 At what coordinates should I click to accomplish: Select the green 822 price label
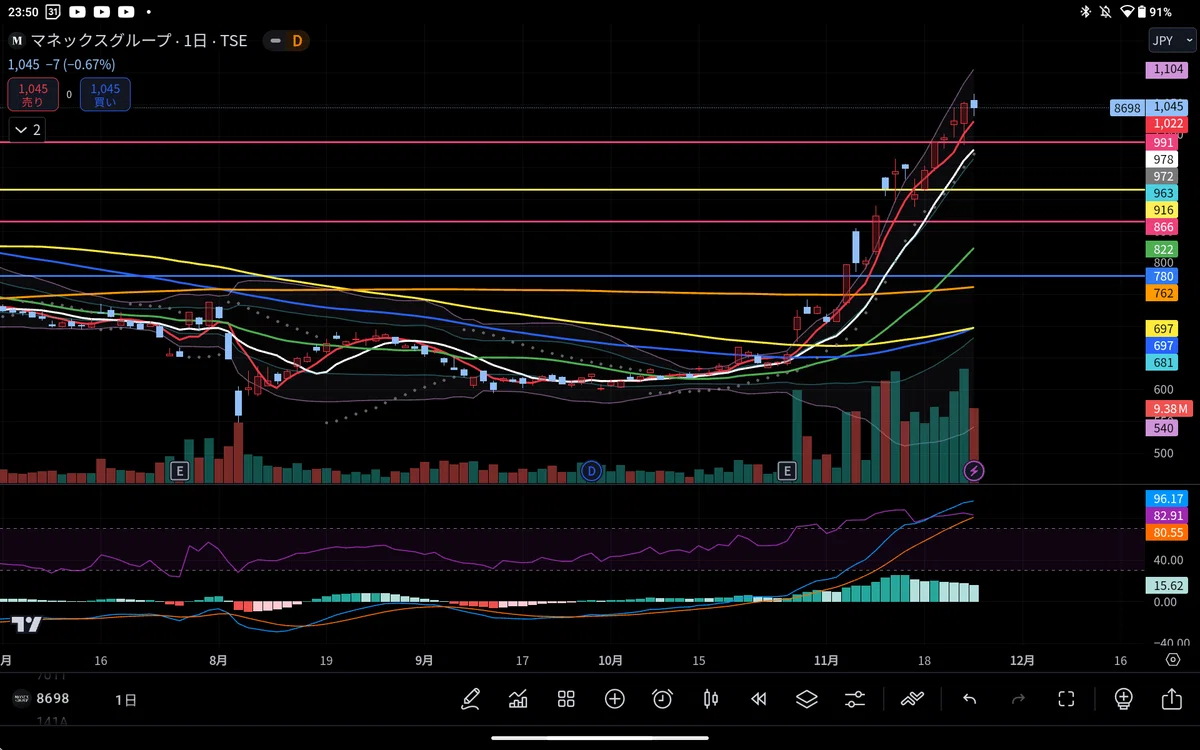coord(1163,249)
